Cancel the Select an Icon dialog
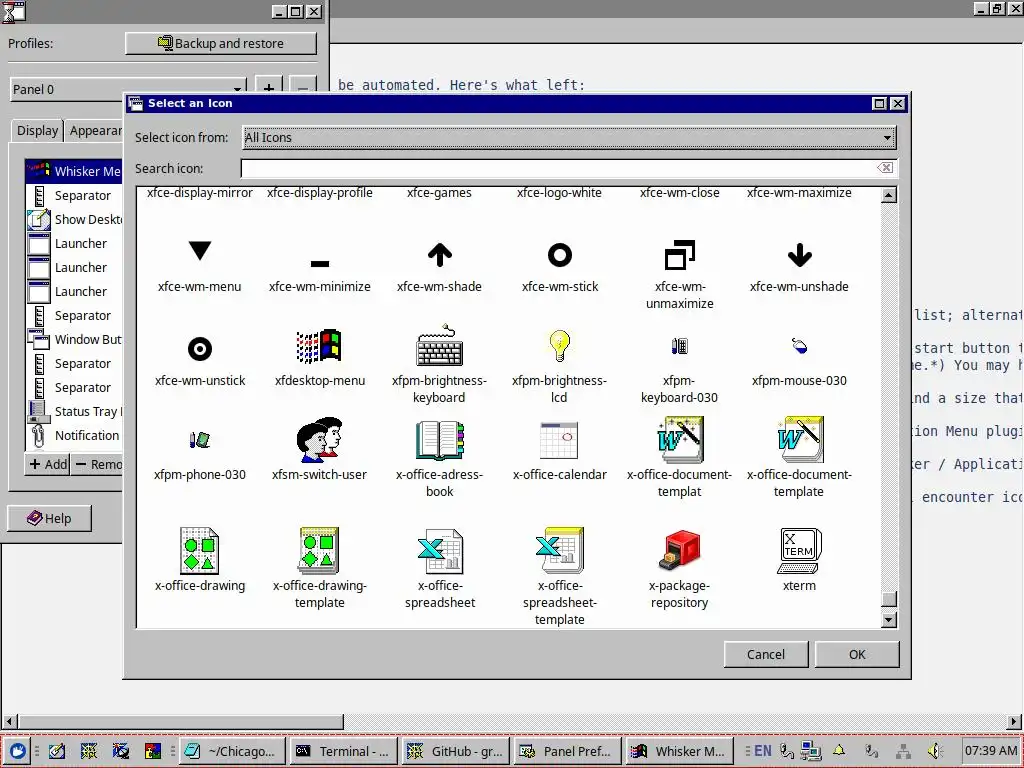This screenshot has height=768, width=1024. [766, 654]
